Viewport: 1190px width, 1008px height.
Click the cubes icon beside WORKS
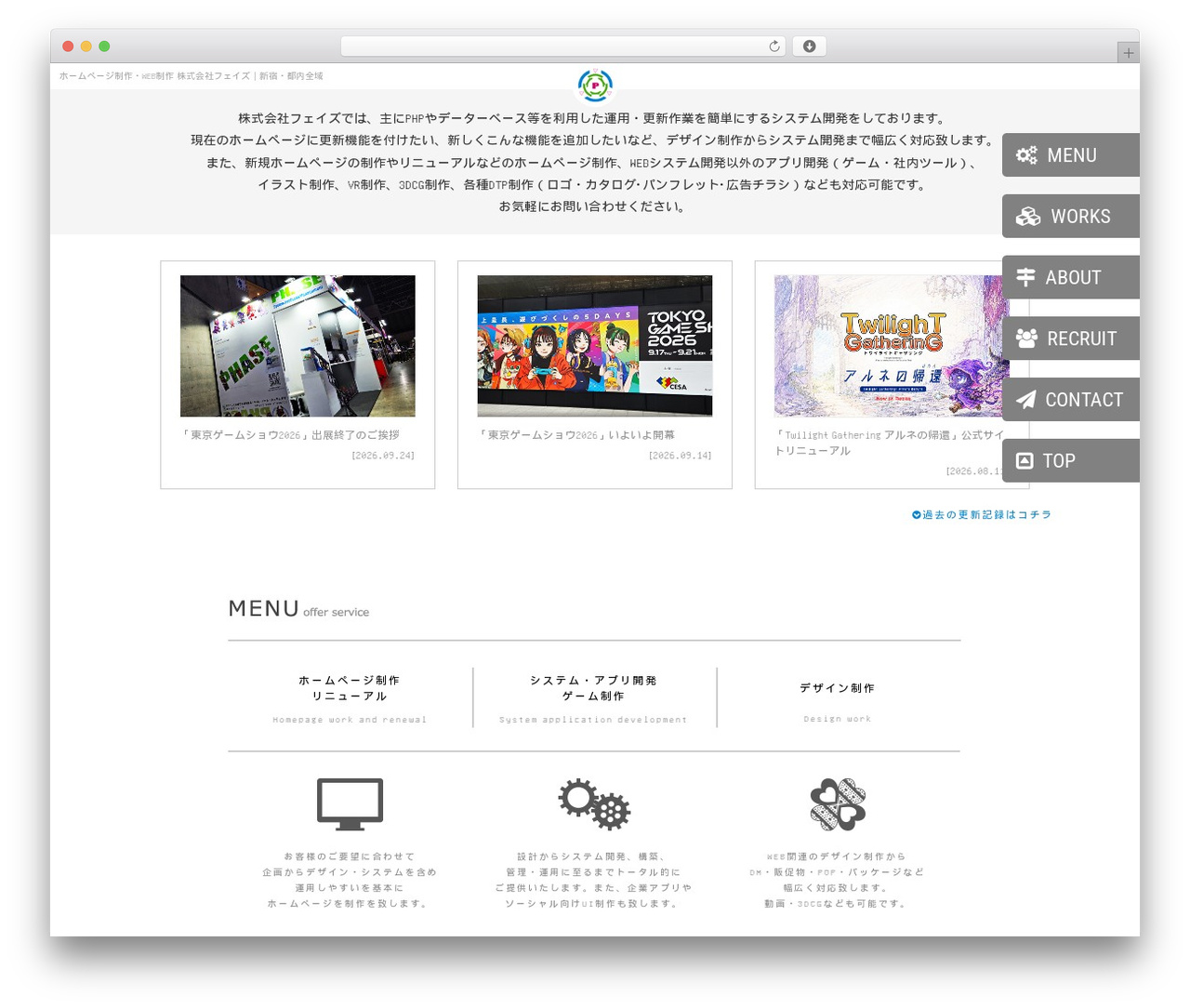[x=1028, y=217]
